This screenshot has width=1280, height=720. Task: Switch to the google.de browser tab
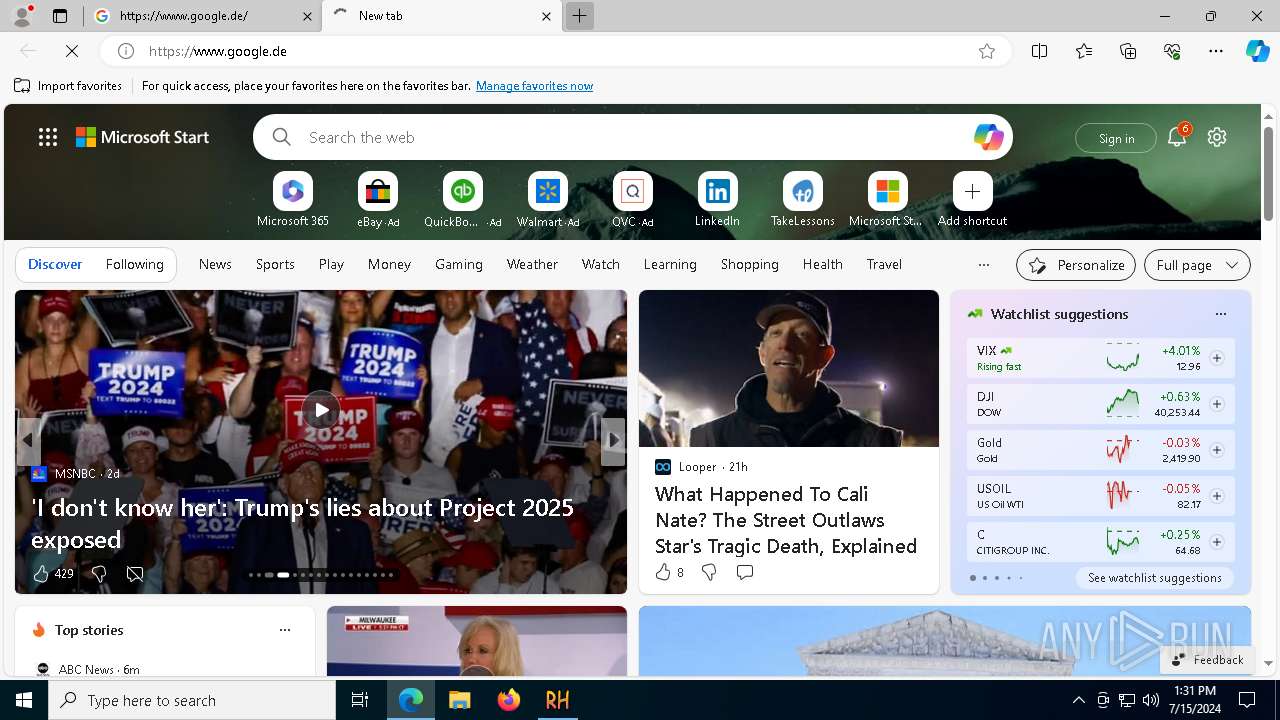coord(200,16)
